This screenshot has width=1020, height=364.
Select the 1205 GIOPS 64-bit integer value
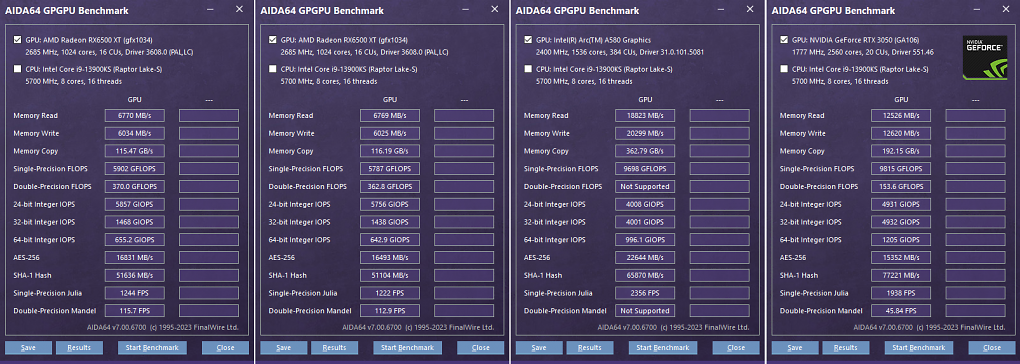pos(901,240)
